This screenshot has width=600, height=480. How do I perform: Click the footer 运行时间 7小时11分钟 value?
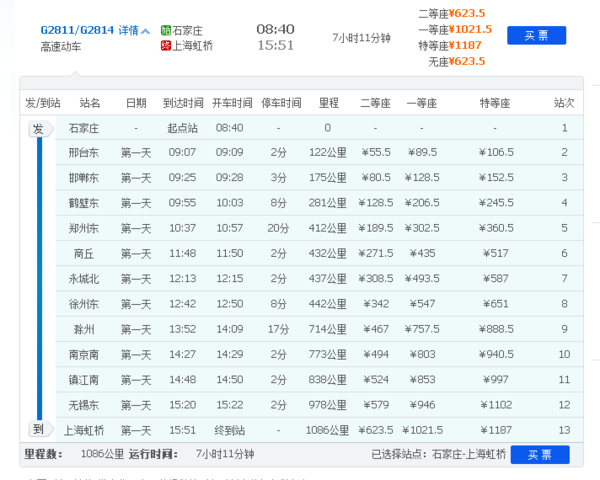(225, 454)
